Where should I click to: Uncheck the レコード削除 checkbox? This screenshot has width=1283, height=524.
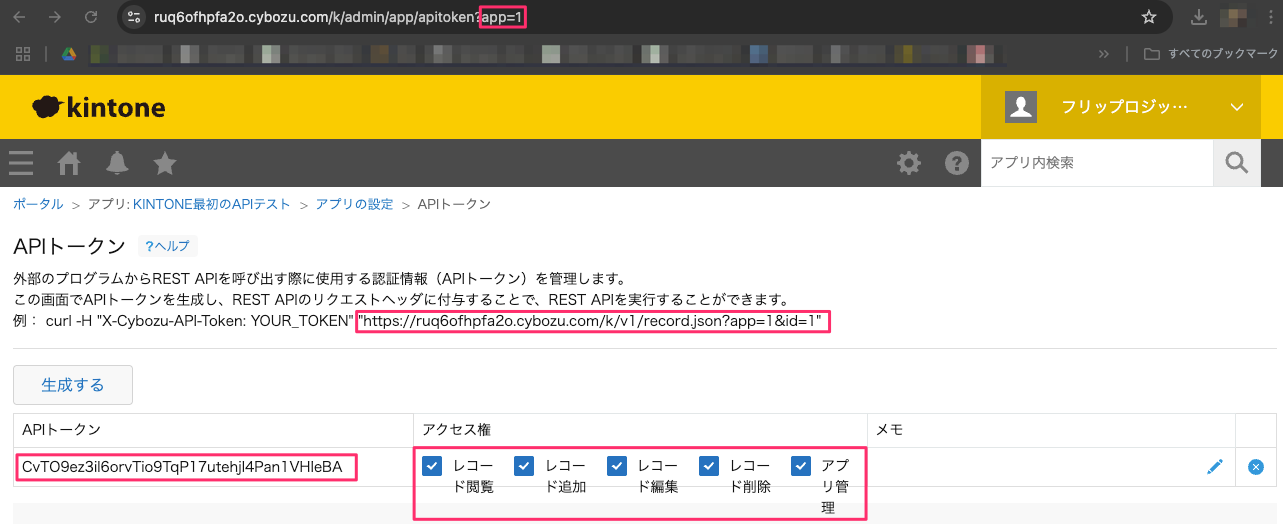[x=709, y=466]
